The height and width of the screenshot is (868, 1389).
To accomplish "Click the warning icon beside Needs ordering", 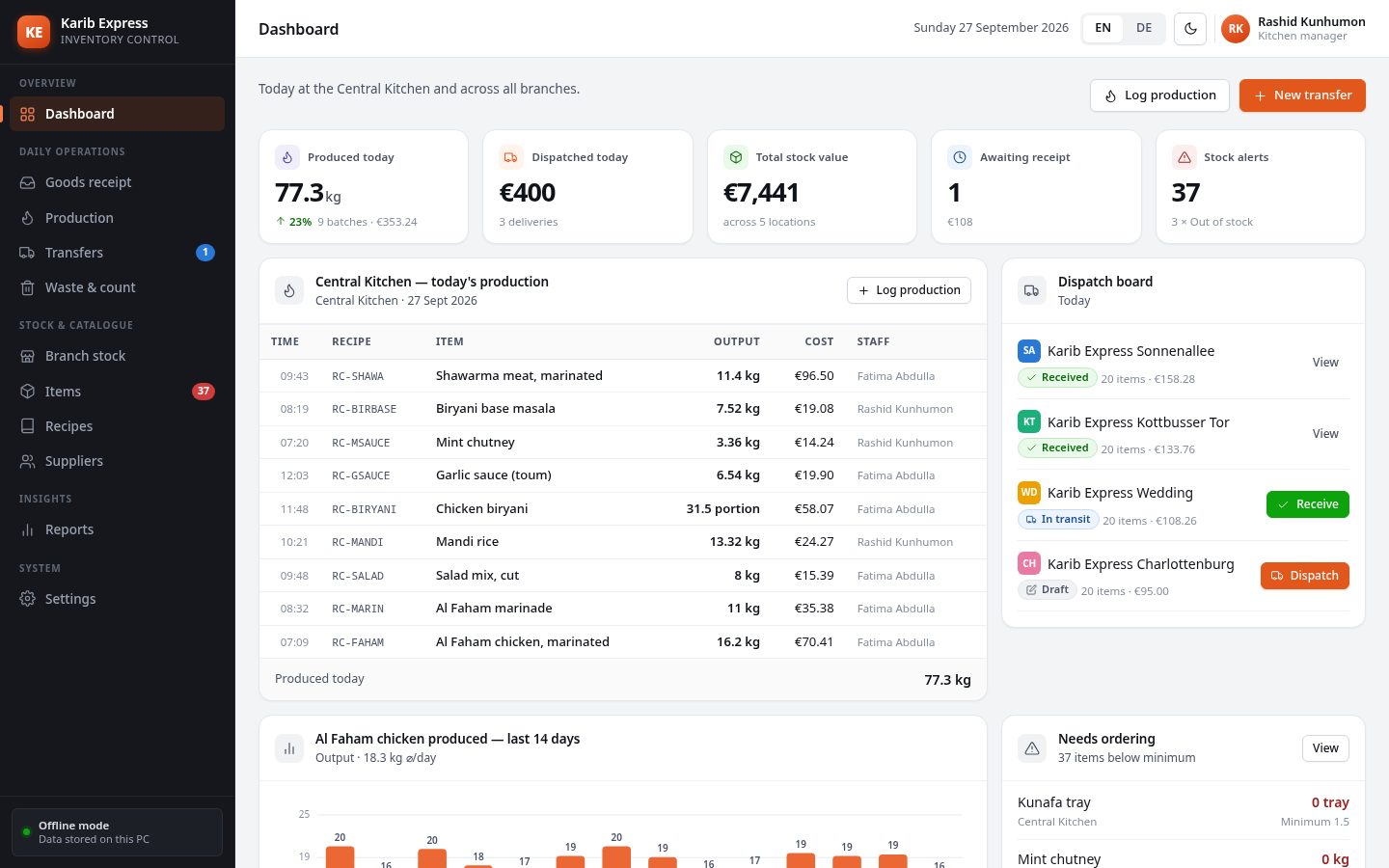I will tap(1032, 747).
